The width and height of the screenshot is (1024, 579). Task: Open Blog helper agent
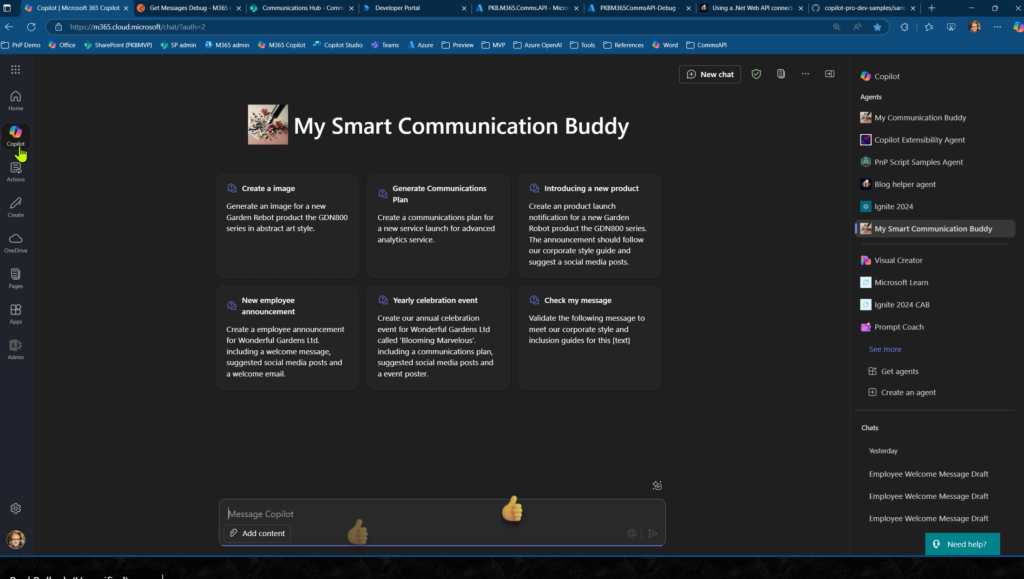pyautogui.click(x=935, y=184)
